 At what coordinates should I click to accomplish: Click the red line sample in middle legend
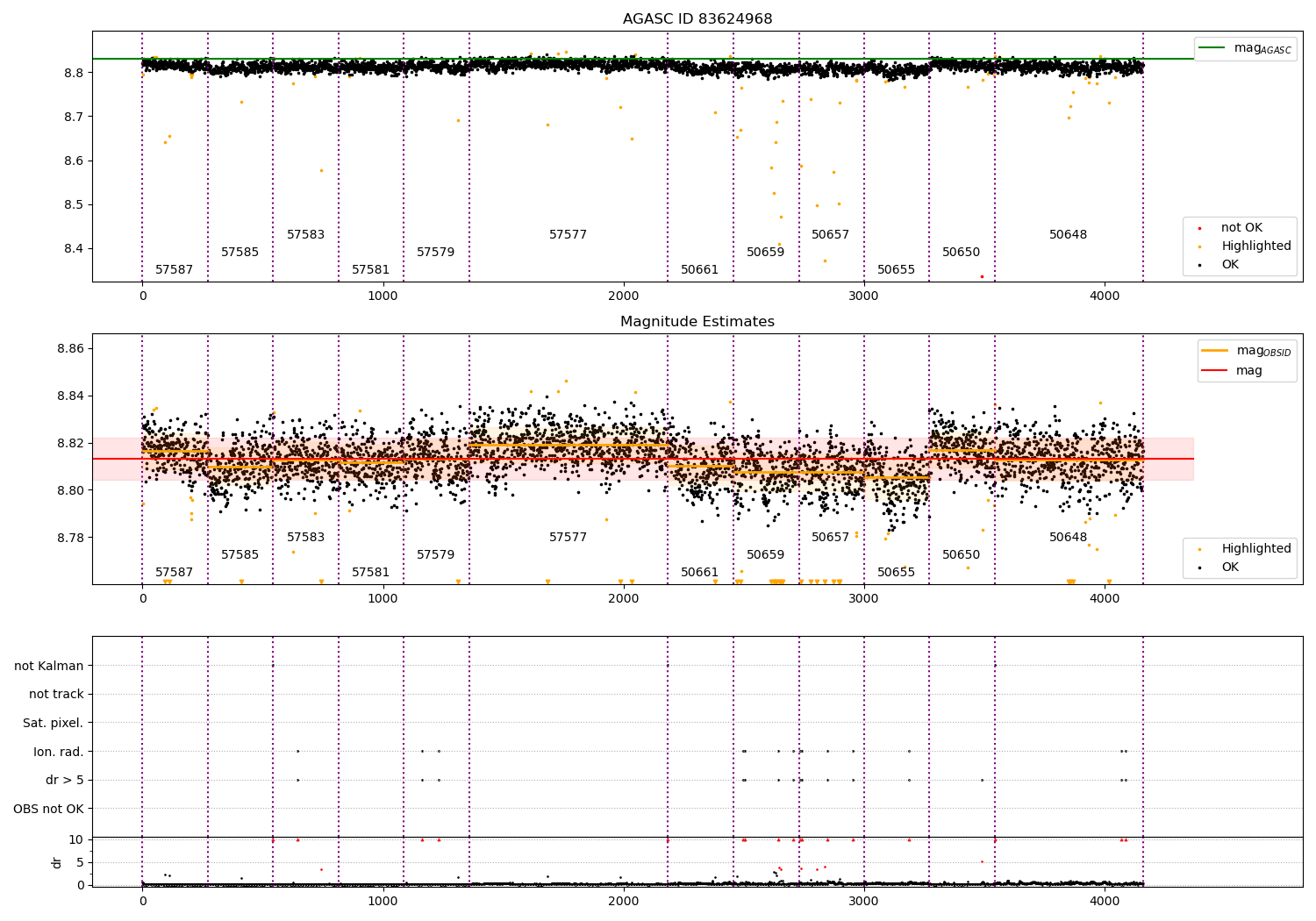[x=1214, y=371]
